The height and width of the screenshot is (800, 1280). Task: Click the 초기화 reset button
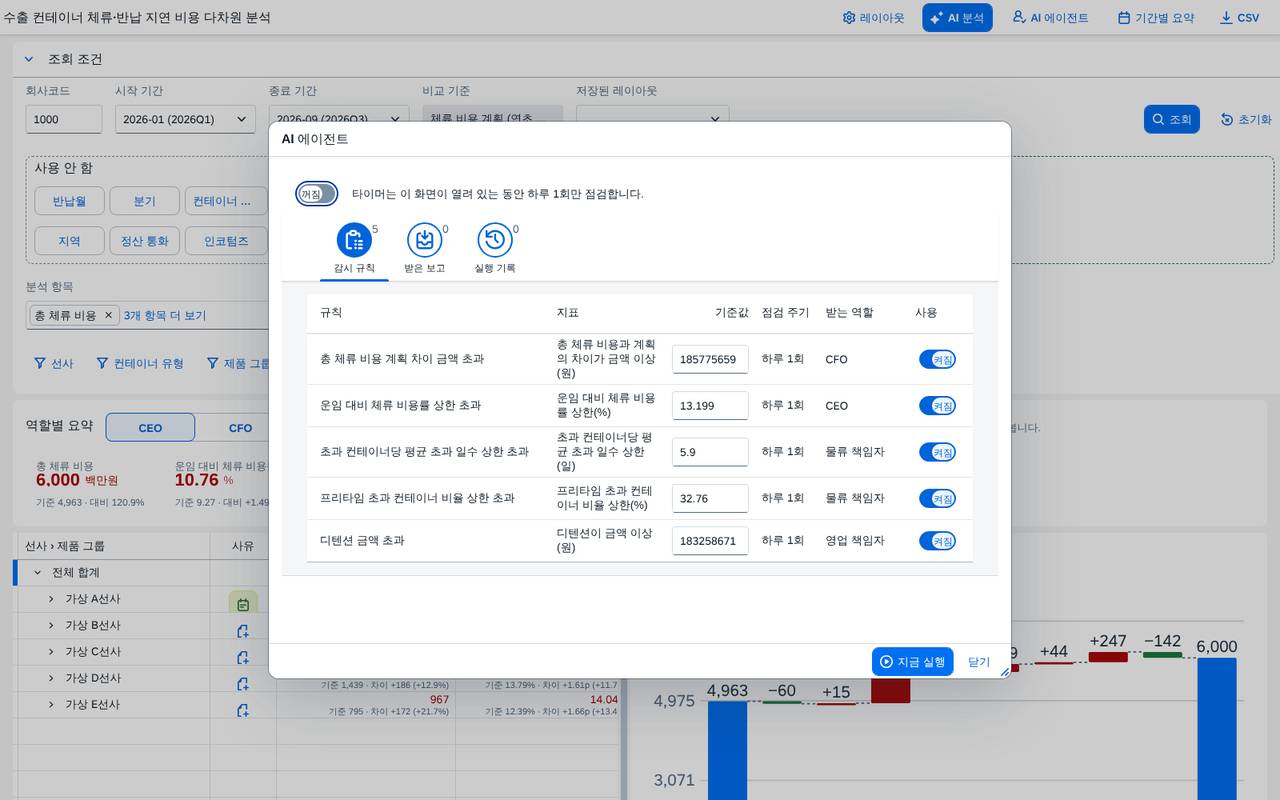(1246, 119)
